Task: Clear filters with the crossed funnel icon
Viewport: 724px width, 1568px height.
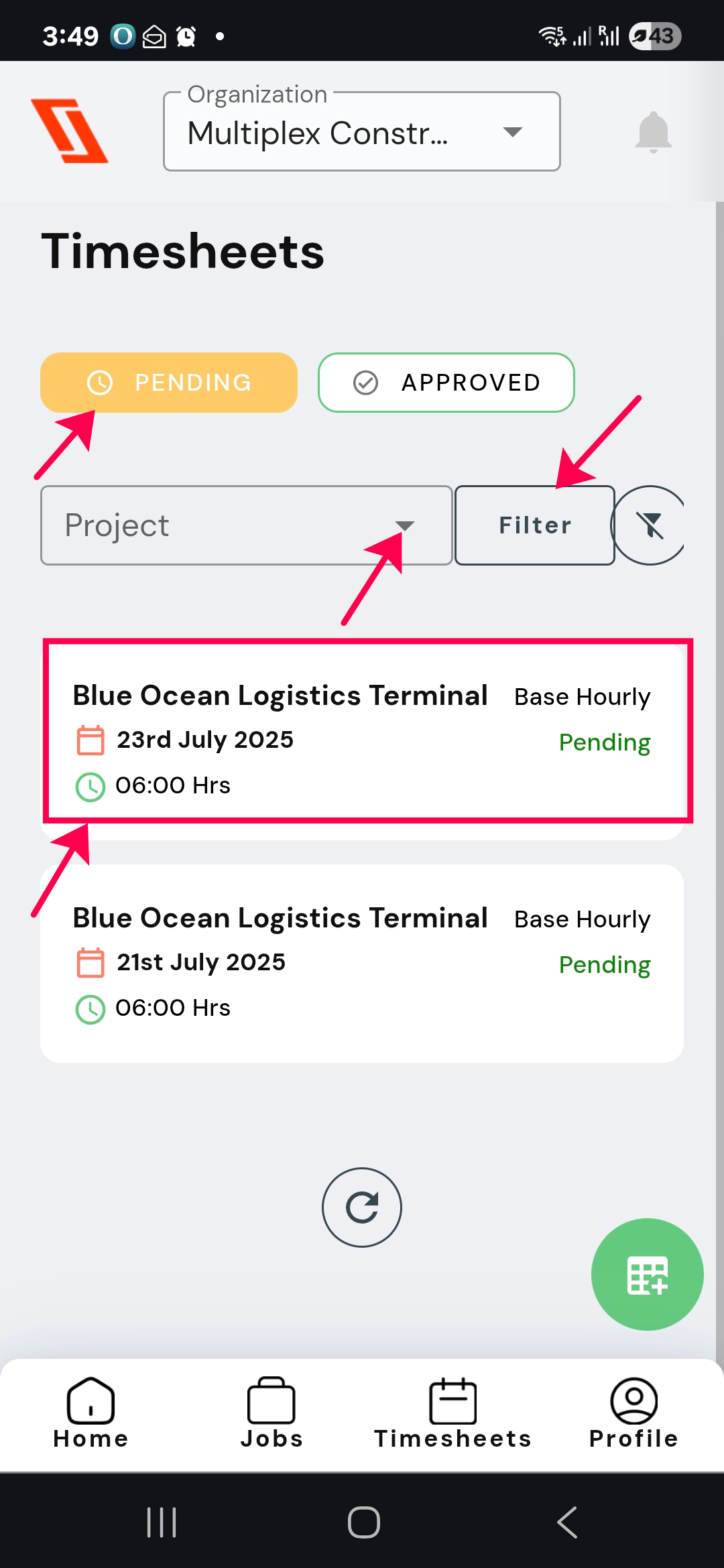Action: (650, 525)
